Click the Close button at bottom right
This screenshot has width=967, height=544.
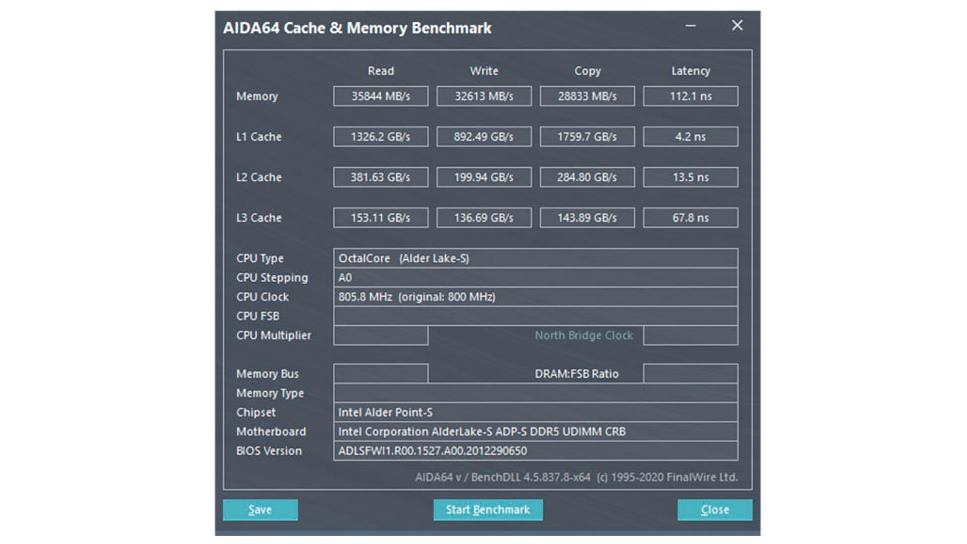tap(714, 510)
